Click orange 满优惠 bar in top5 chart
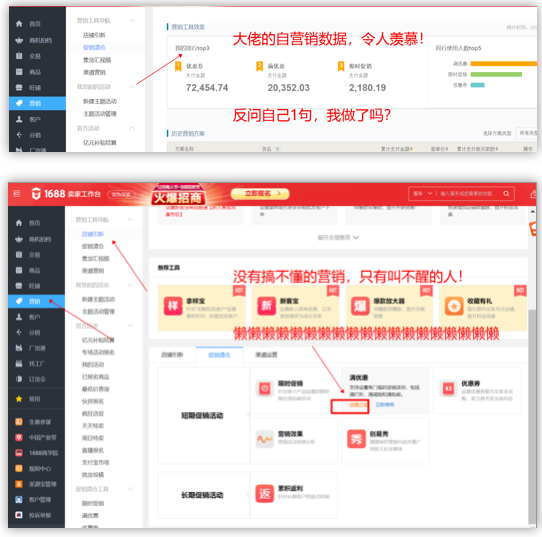542x537 pixels. coord(504,64)
